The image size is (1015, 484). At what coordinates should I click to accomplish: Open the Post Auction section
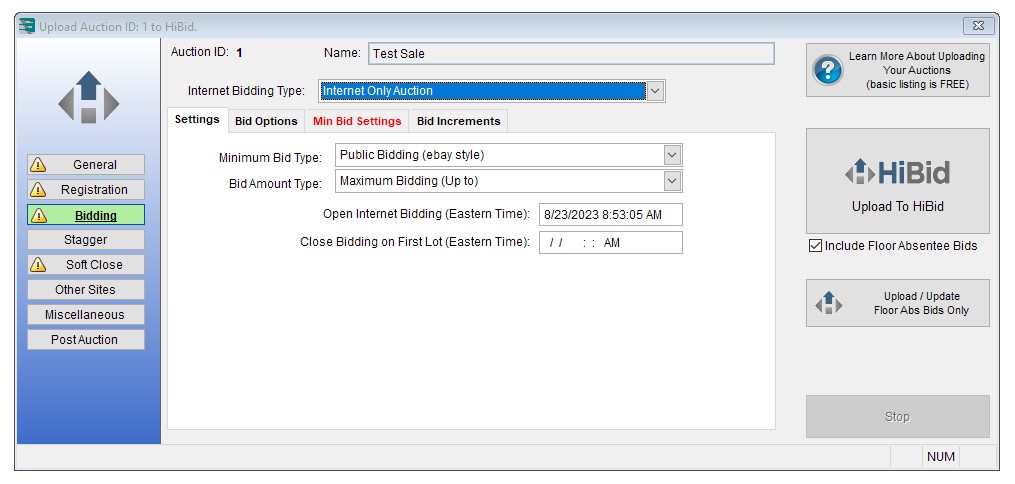[x=86, y=340]
